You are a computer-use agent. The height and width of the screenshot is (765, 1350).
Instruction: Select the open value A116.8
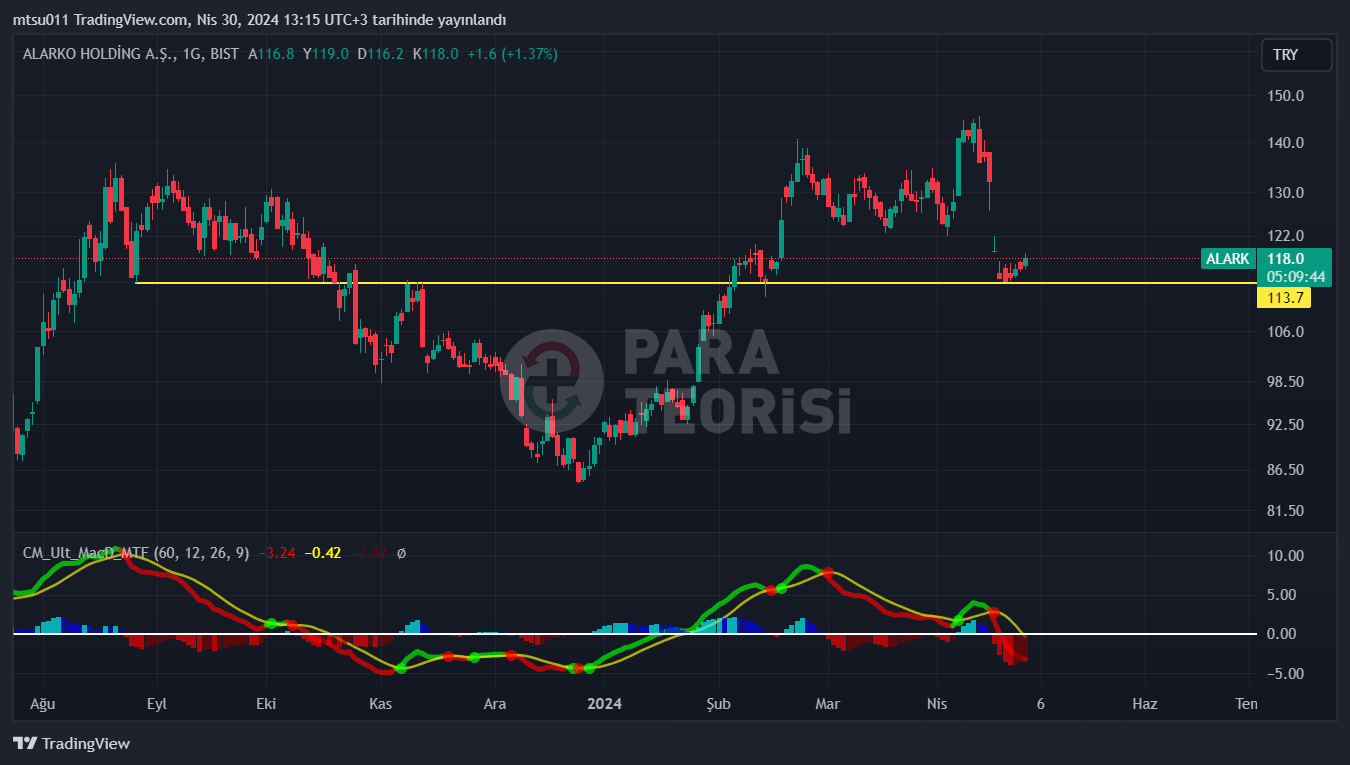[x=272, y=54]
